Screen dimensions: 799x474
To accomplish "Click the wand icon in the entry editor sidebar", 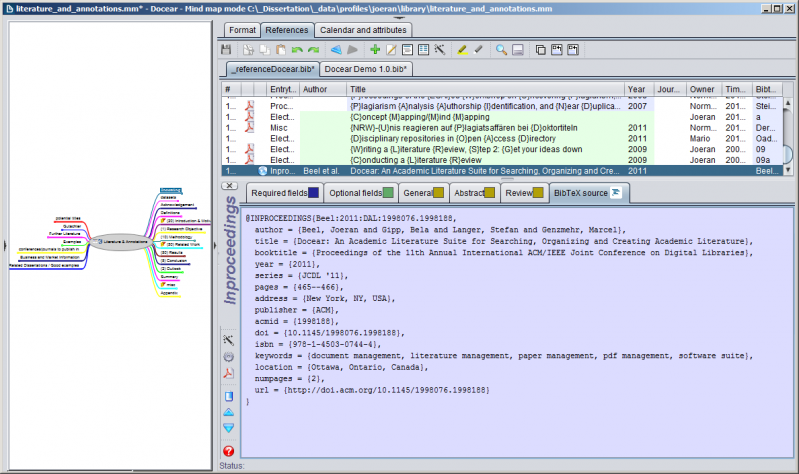I will (x=229, y=340).
